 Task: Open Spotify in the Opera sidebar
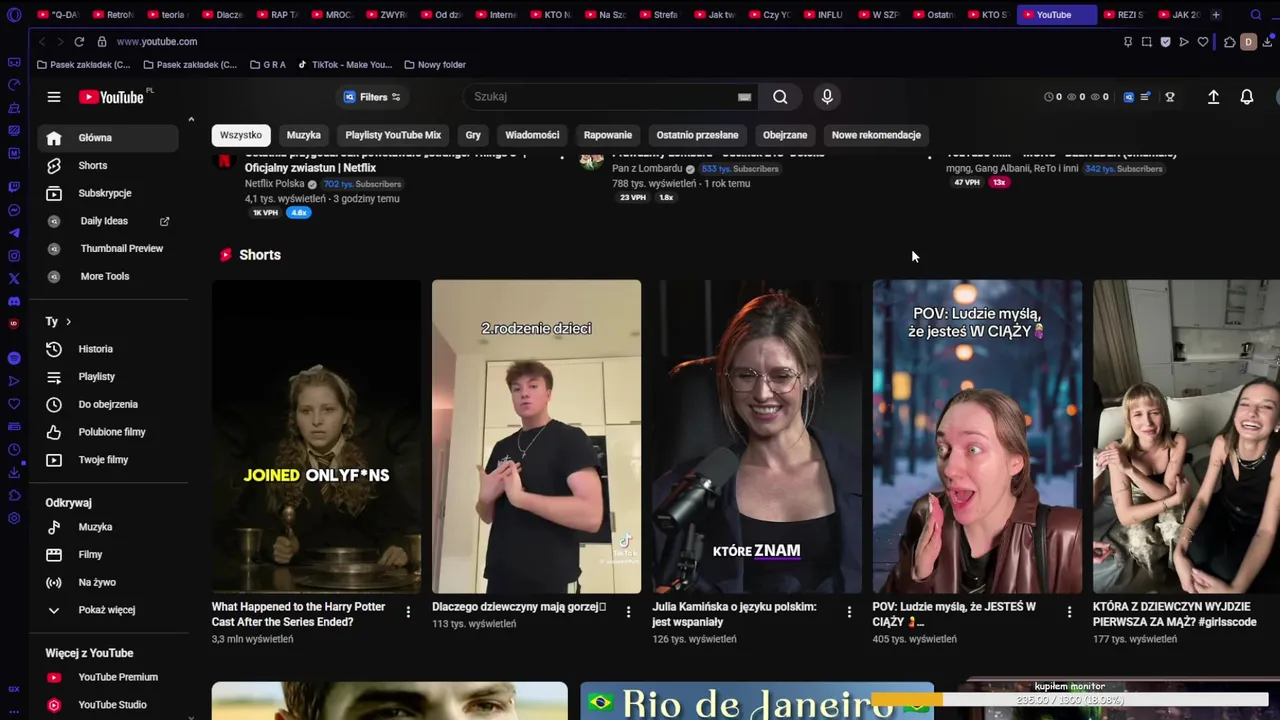(x=14, y=358)
